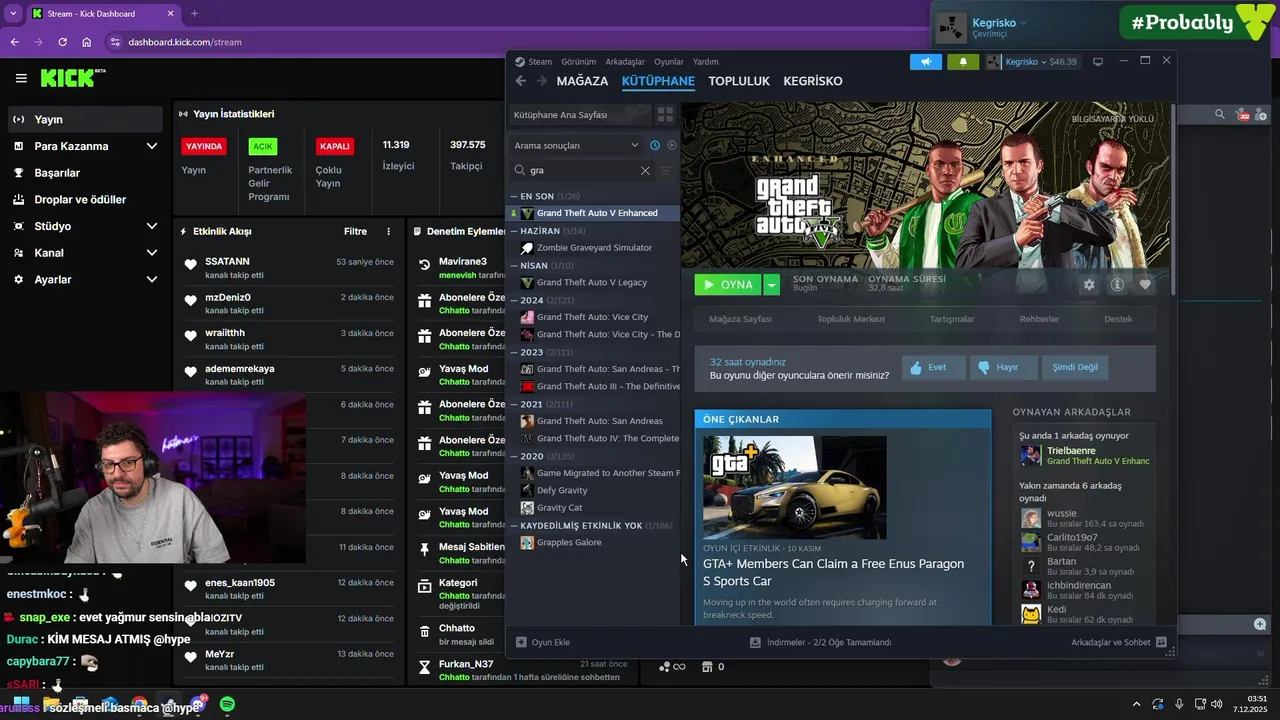
Task: Open GTA V manage settings gear
Action: [1089, 285]
